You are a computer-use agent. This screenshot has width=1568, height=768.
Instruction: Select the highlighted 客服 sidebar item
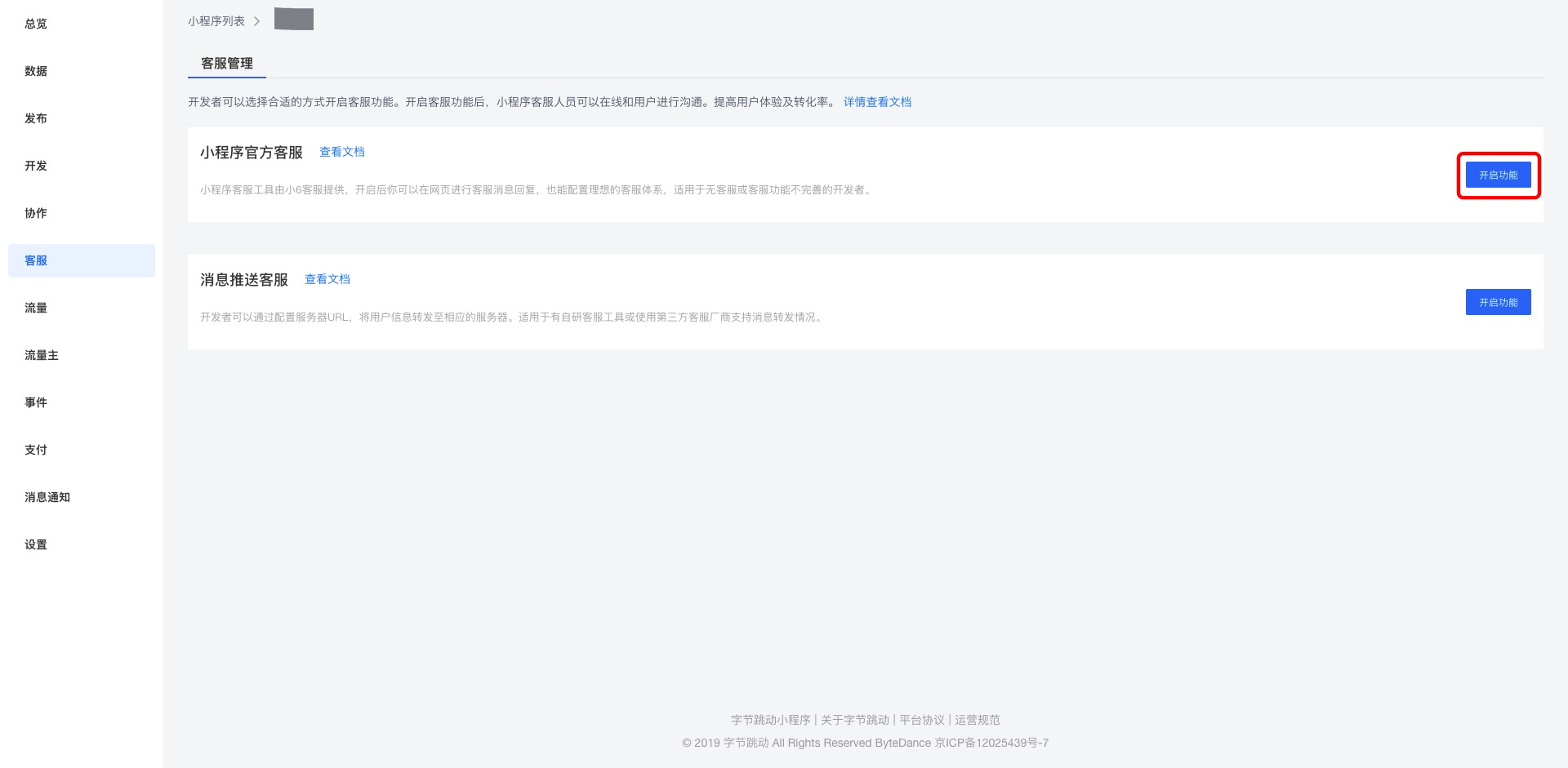36,260
